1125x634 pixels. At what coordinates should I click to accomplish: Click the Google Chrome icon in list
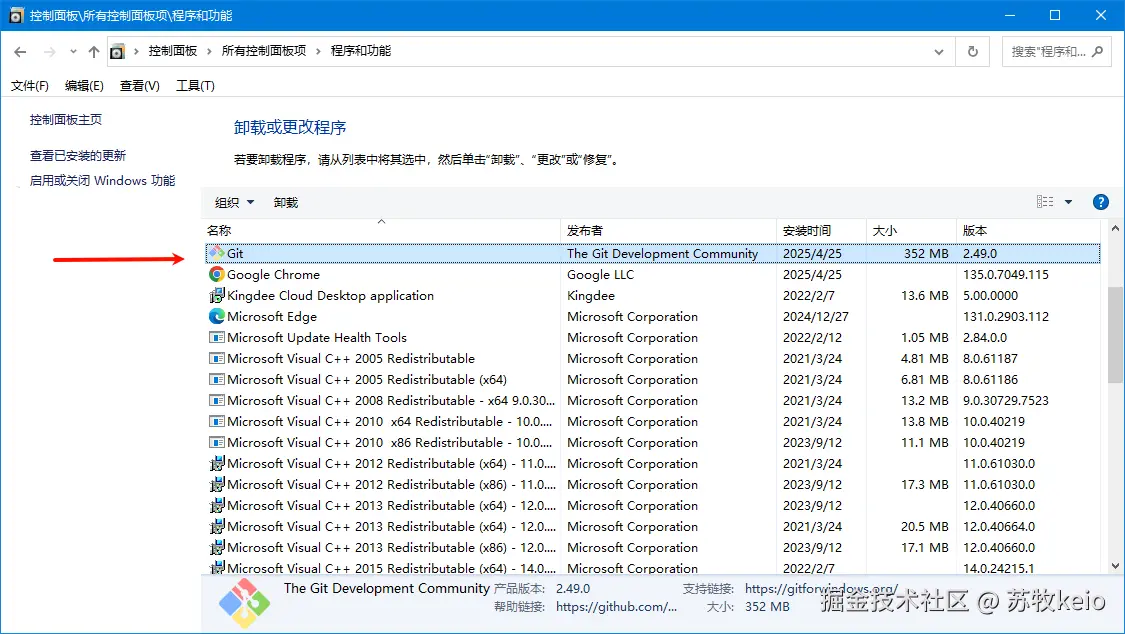click(x=217, y=274)
